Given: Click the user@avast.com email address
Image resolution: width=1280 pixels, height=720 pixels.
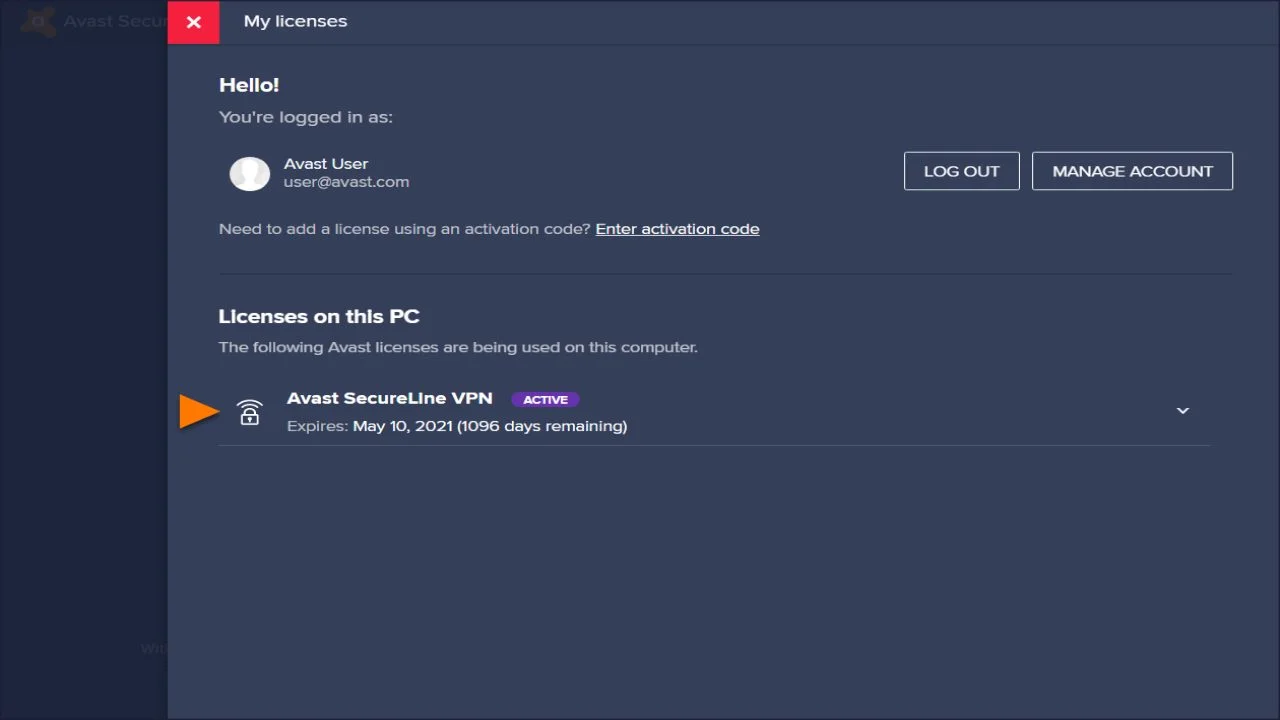Looking at the screenshot, I should pyautogui.click(x=346, y=182).
